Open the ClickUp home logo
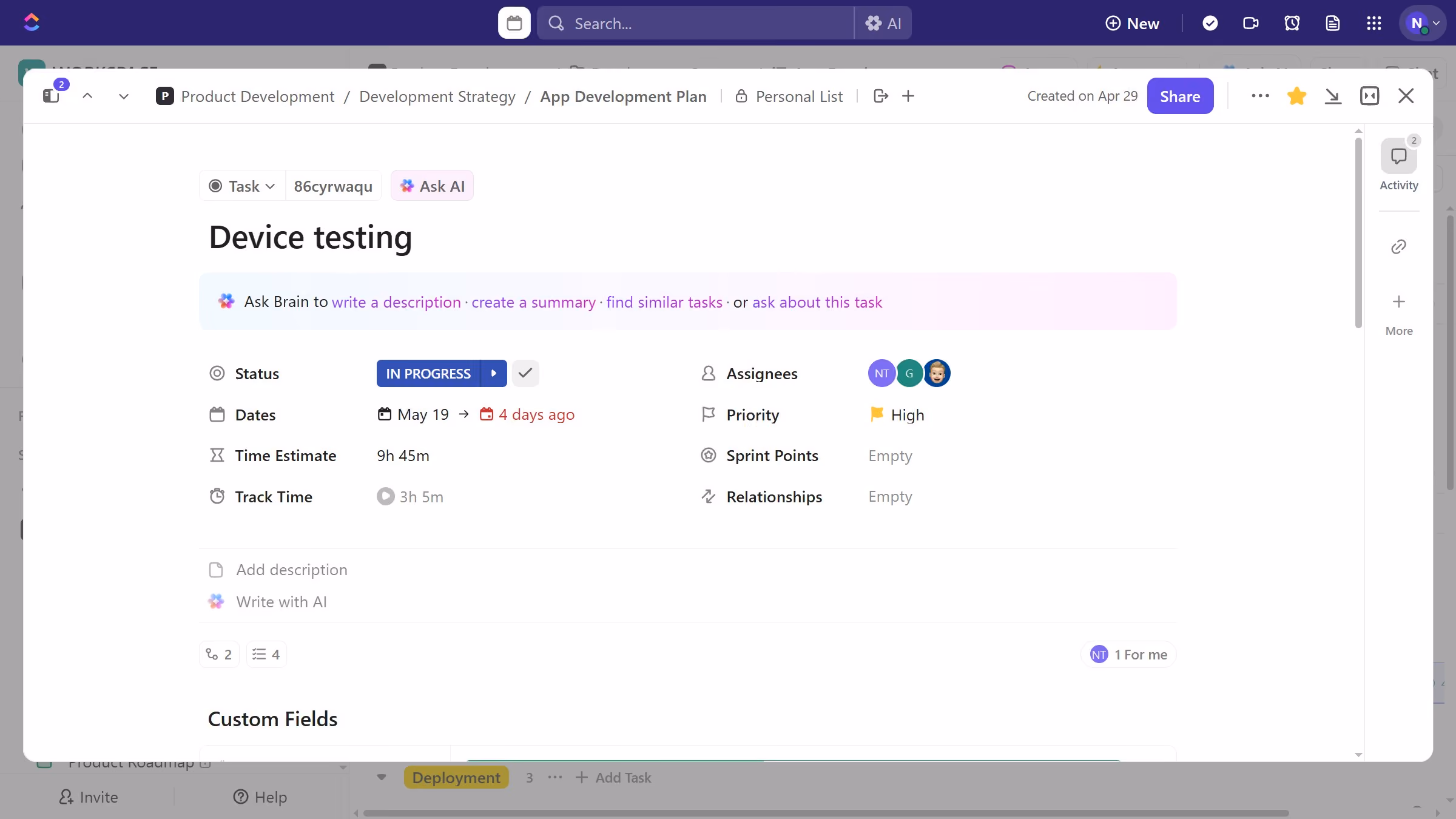 tap(32, 23)
